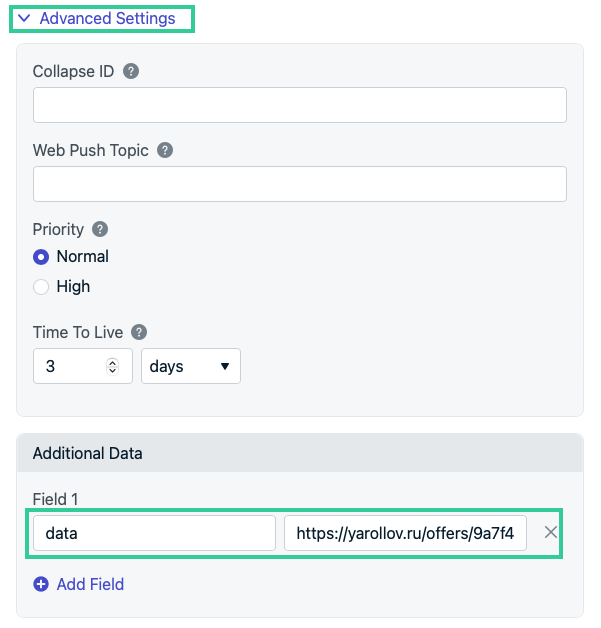Click the Time To Live help icon
The height and width of the screenshot is (628, 601).
pos(139,332)
